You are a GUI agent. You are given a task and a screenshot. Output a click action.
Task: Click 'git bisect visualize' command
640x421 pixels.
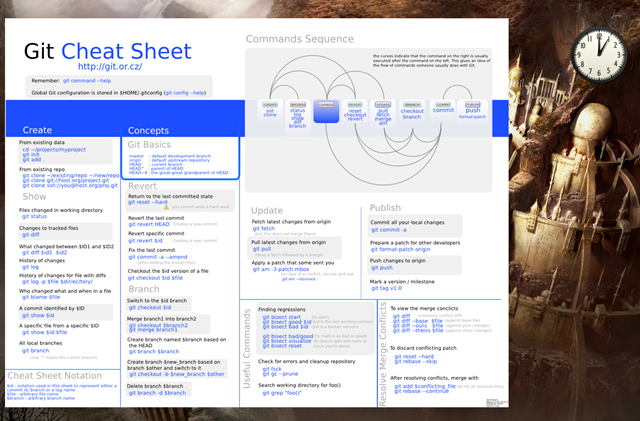coord(287,341)
